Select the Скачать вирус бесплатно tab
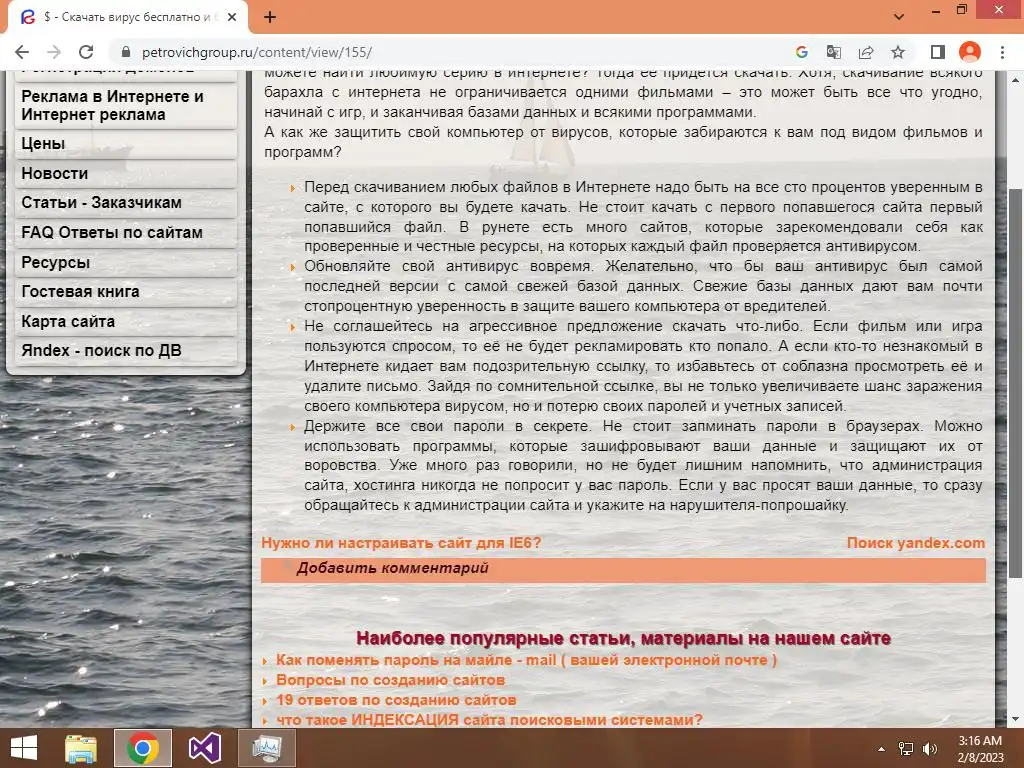1024x768 pixels. click(127, 17)
